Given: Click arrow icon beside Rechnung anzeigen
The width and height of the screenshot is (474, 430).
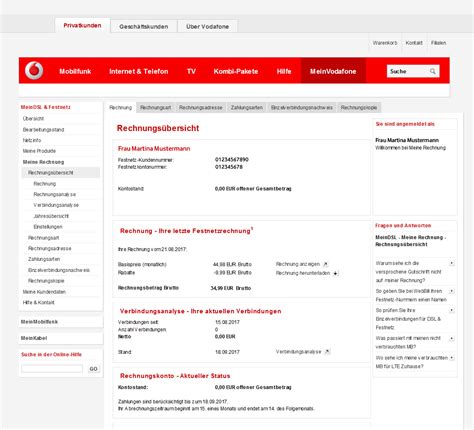Looking at the screenshot, I should point(326,264).
